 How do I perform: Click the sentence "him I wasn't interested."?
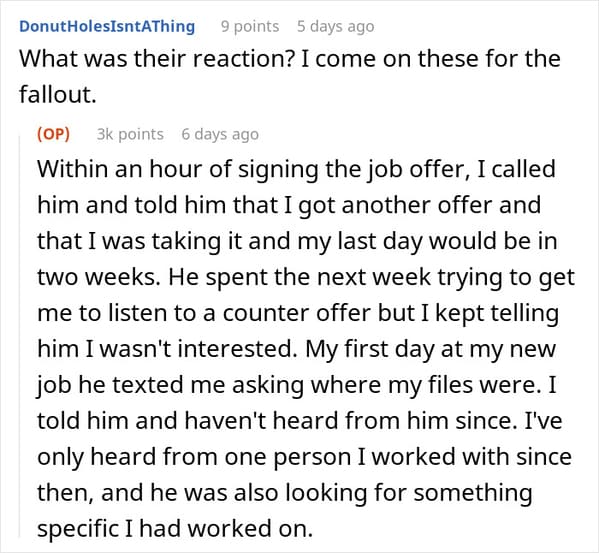[167, 349]
